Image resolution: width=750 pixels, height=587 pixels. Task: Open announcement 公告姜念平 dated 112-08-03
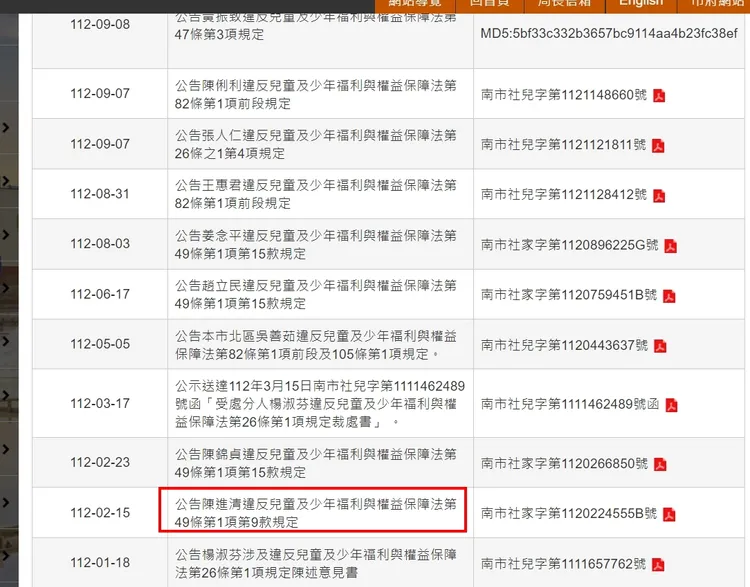(x=315, y=244)
